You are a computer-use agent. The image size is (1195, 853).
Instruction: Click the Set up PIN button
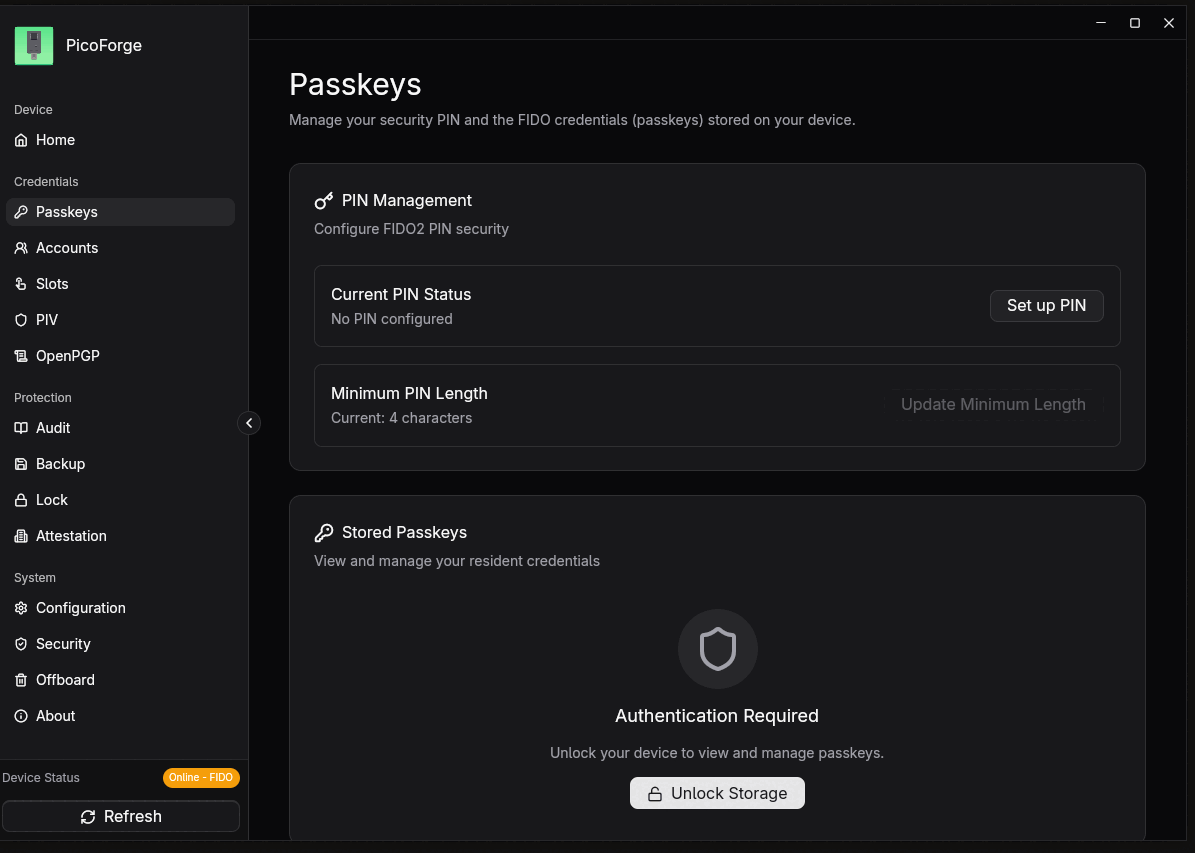[x=1046, y=306]
